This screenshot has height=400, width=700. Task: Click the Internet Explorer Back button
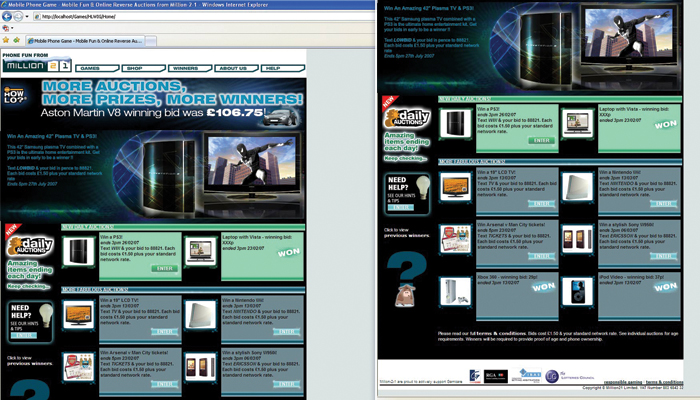[7, 17]
